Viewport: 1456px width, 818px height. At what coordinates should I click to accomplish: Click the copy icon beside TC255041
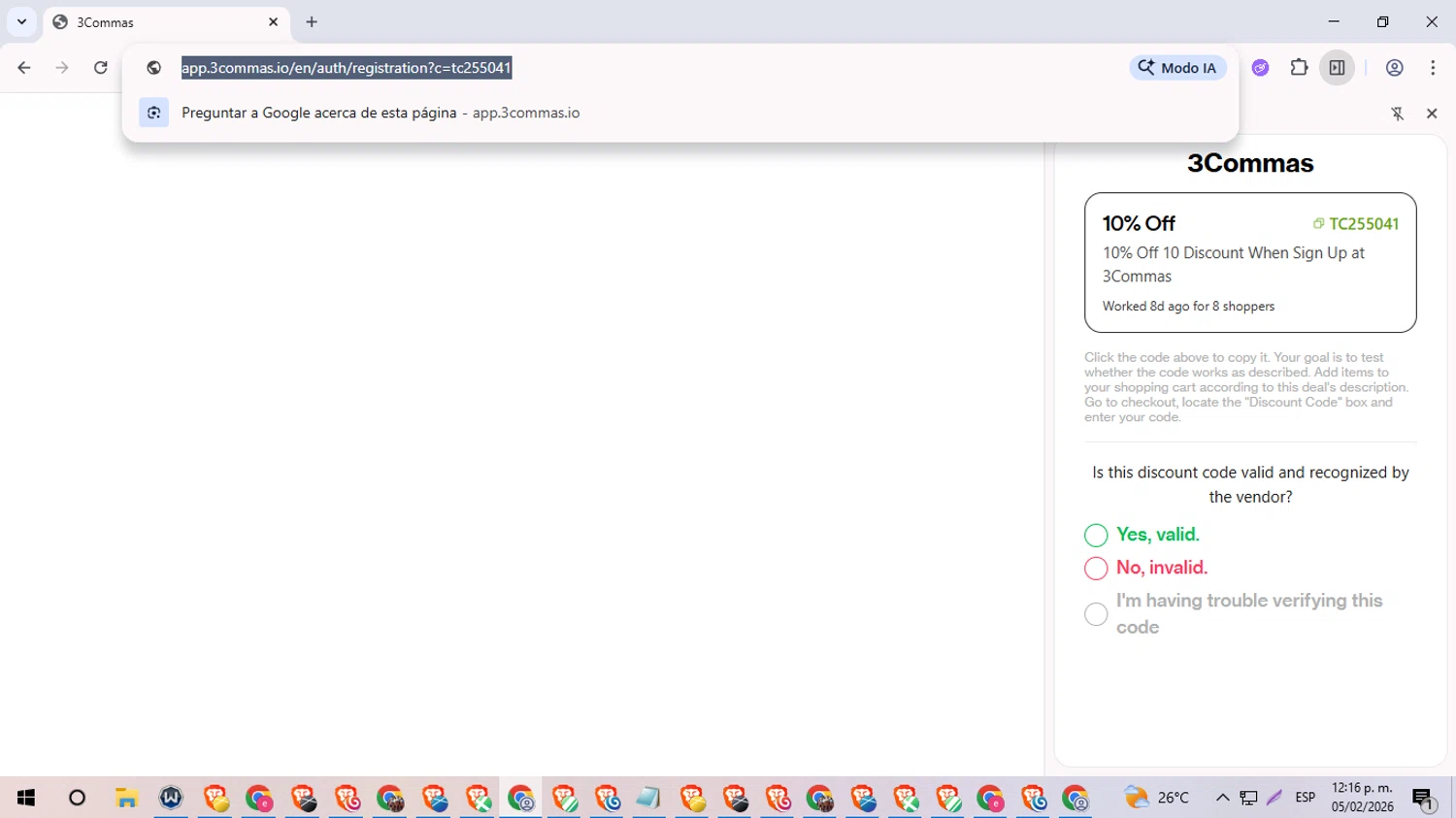(x=1318, y=223)
